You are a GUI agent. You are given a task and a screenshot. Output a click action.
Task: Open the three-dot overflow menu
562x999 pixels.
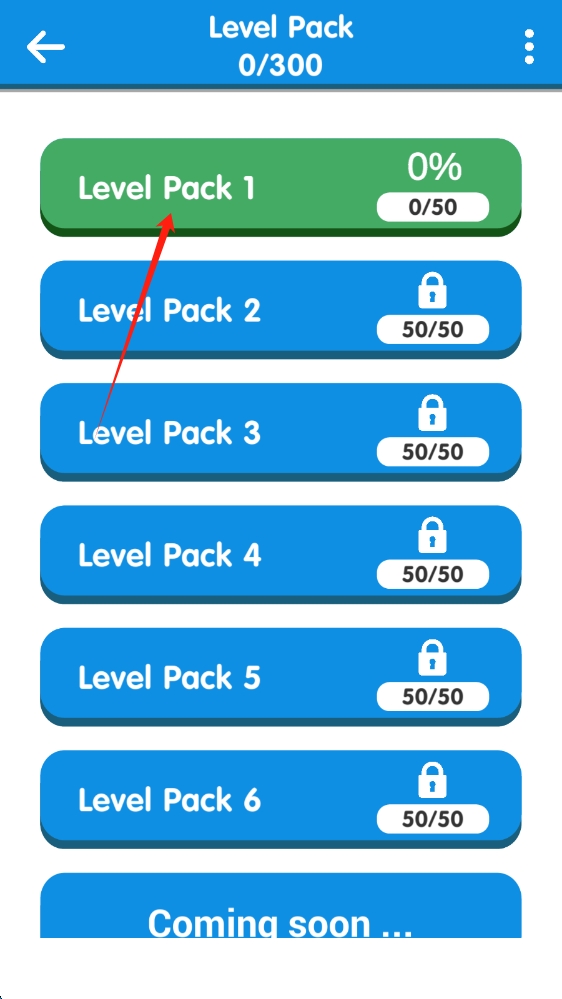tap(529, 47)
